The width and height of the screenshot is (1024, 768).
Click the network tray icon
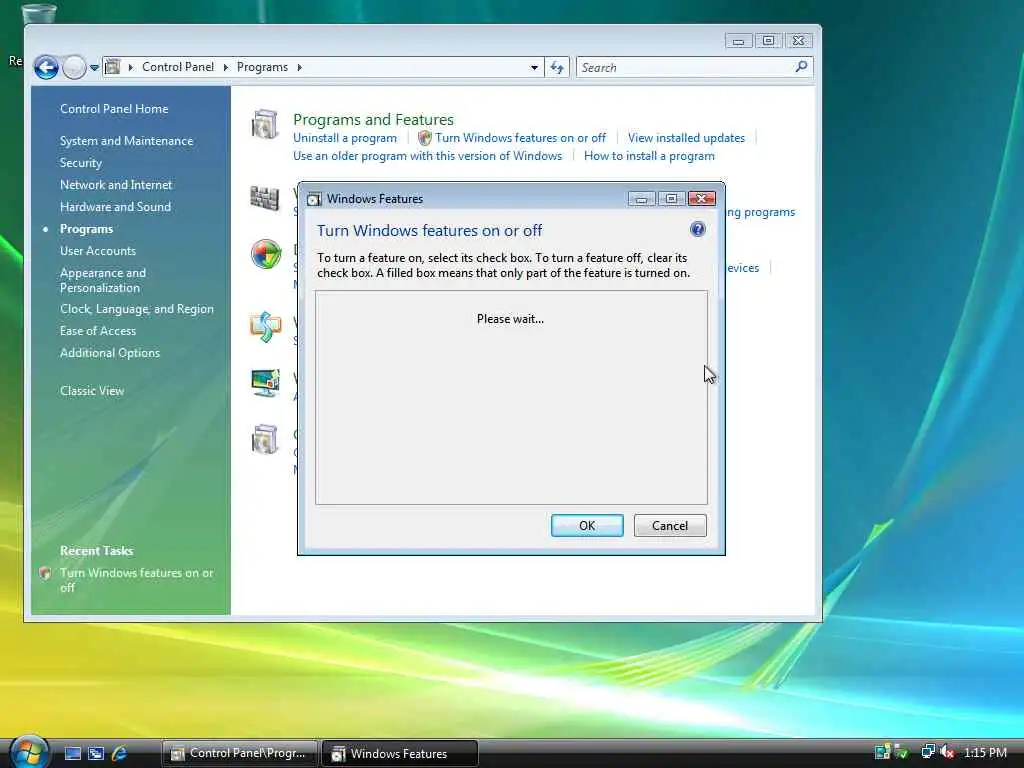(927, 752)
